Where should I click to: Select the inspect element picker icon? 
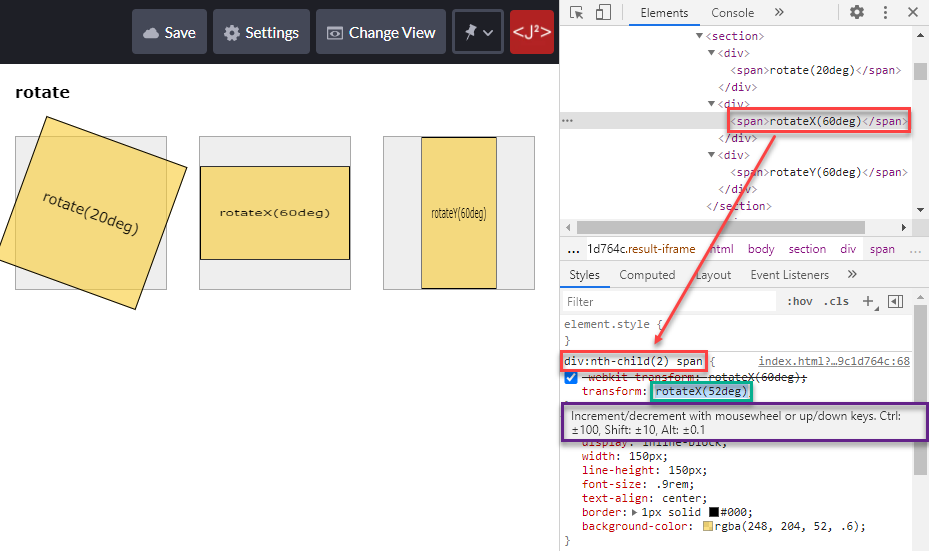(576, 12)
